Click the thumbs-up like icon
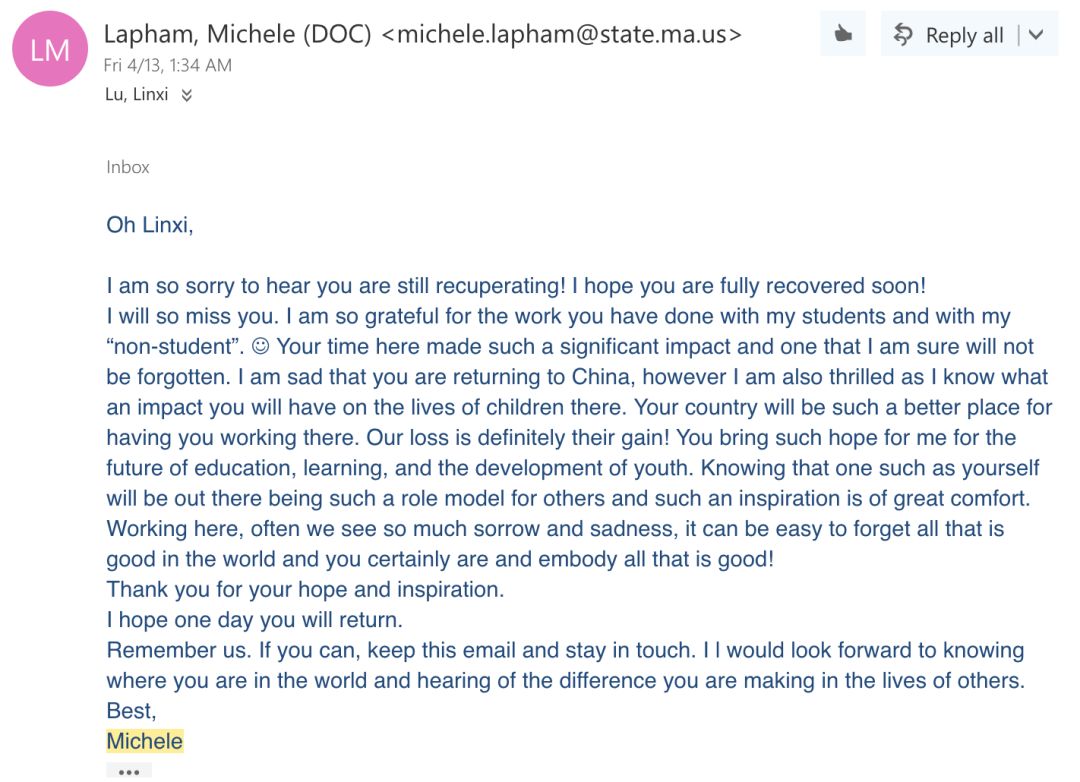 [843, 34]
